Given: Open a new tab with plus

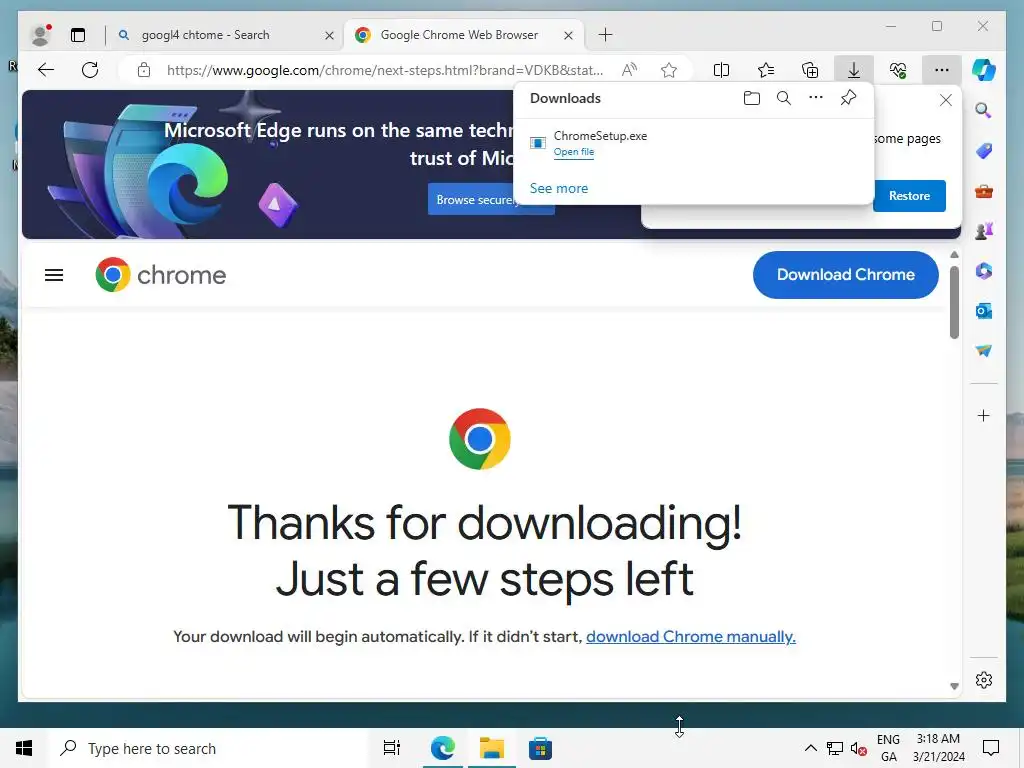Looking at the screenshot, I should [605, 35].
